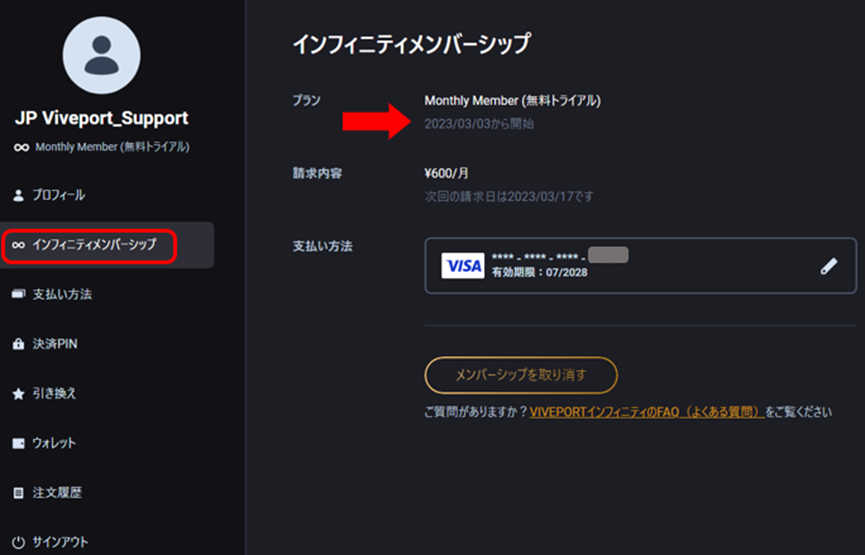Click the card icon next to 支払い方法
This screenshot has width=865, height=555.
[x=18, y=294]
